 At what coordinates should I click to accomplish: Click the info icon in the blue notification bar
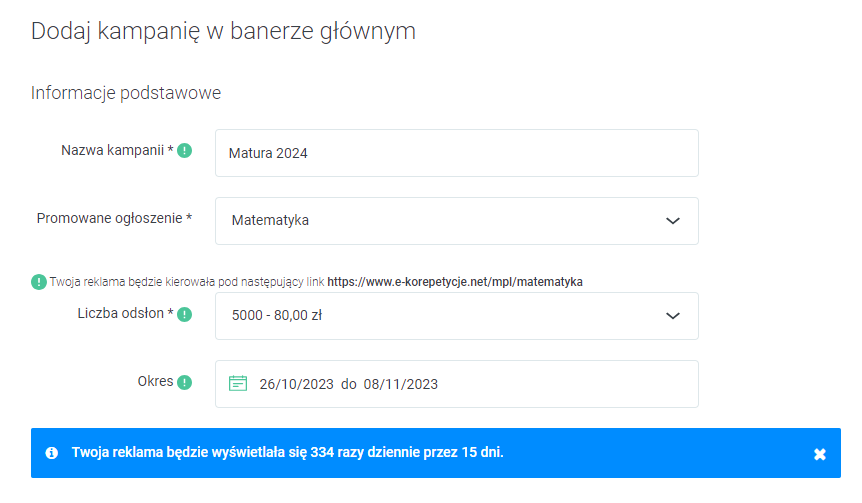[51, 453]
